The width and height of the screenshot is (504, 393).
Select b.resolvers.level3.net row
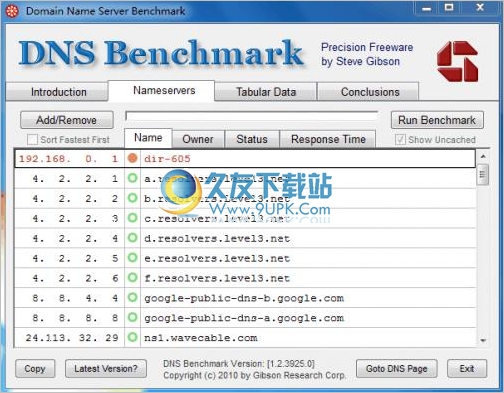(245, 198)
